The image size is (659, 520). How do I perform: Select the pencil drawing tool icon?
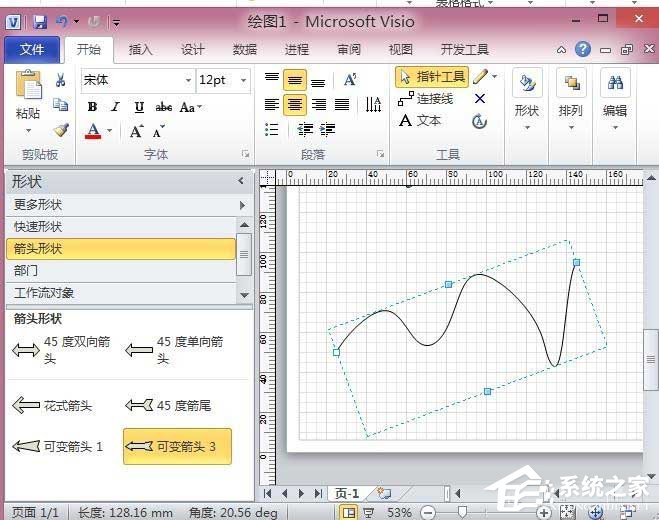[480, 77]
